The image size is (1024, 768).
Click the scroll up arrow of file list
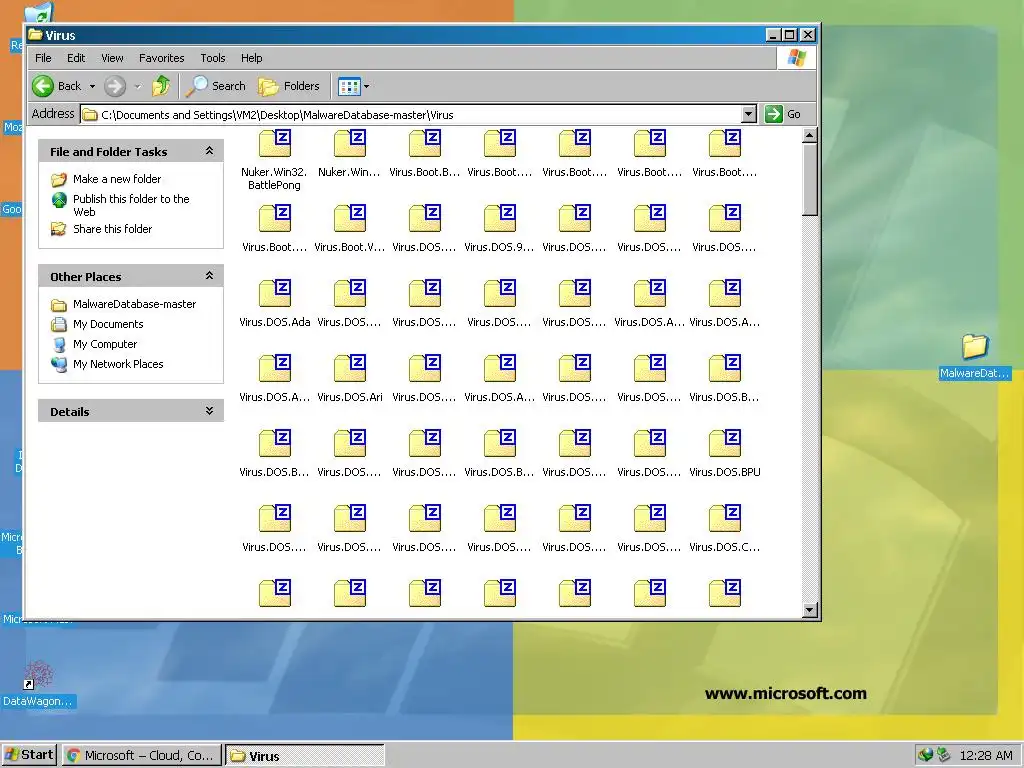pos(810,136)
